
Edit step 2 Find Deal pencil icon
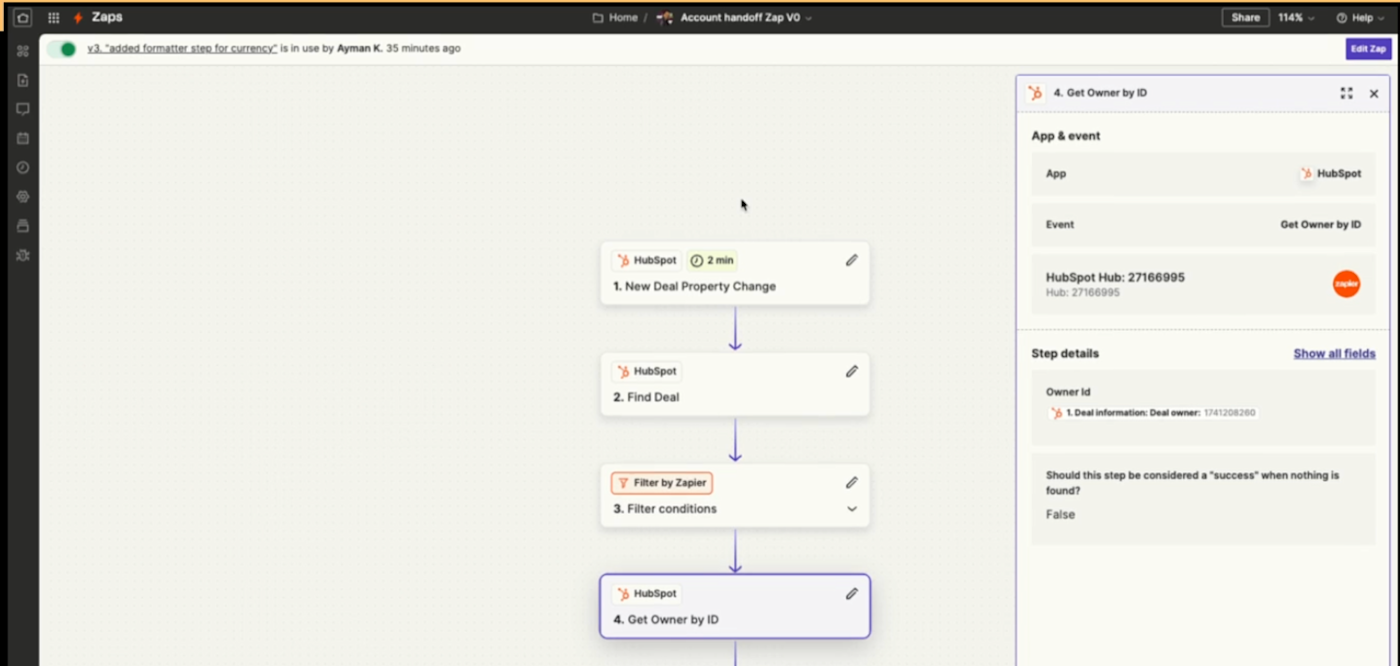(852, 371)
